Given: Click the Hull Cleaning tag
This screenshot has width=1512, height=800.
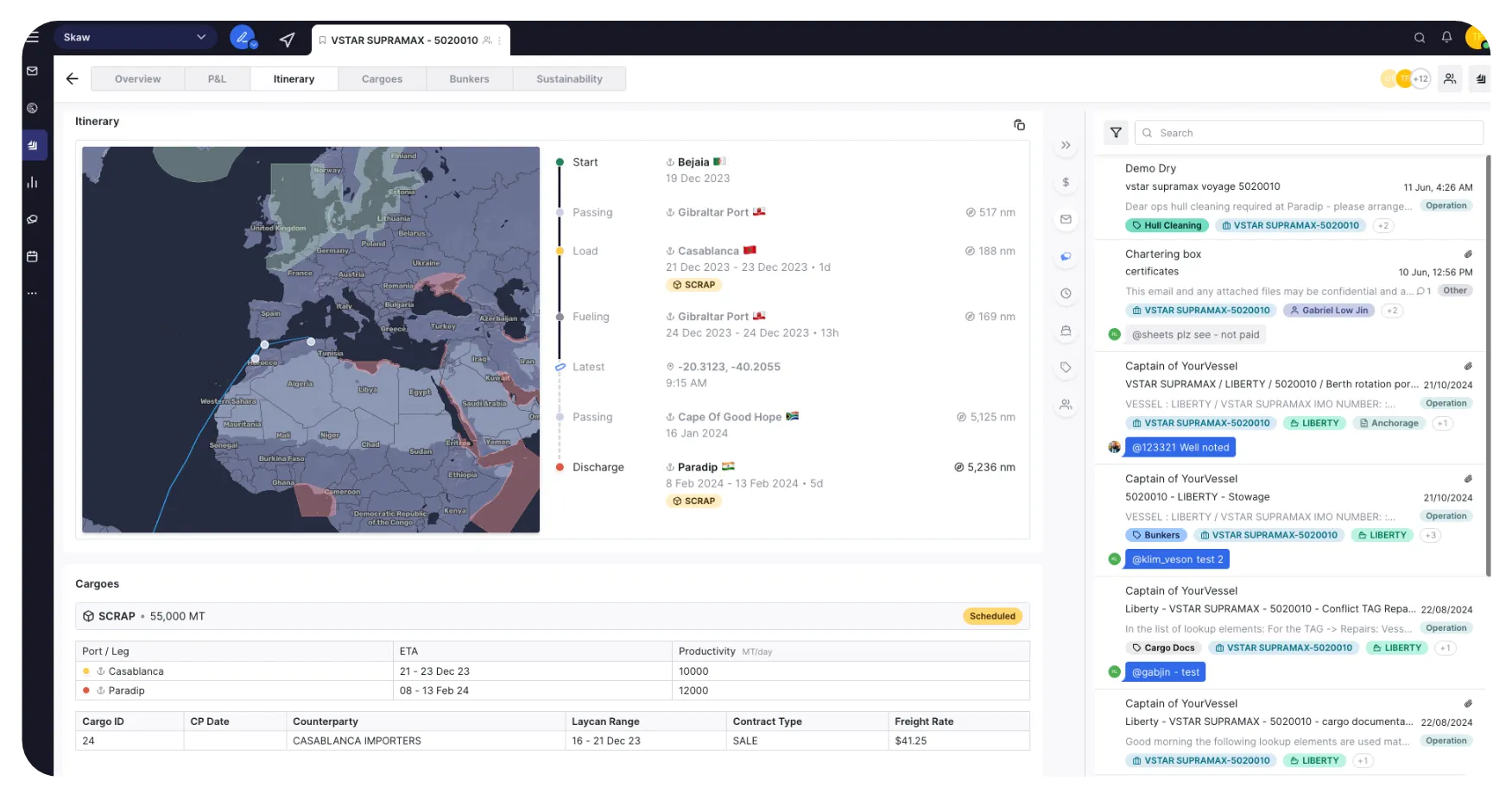Looking at the screenshot, I should pos(1167,225).
